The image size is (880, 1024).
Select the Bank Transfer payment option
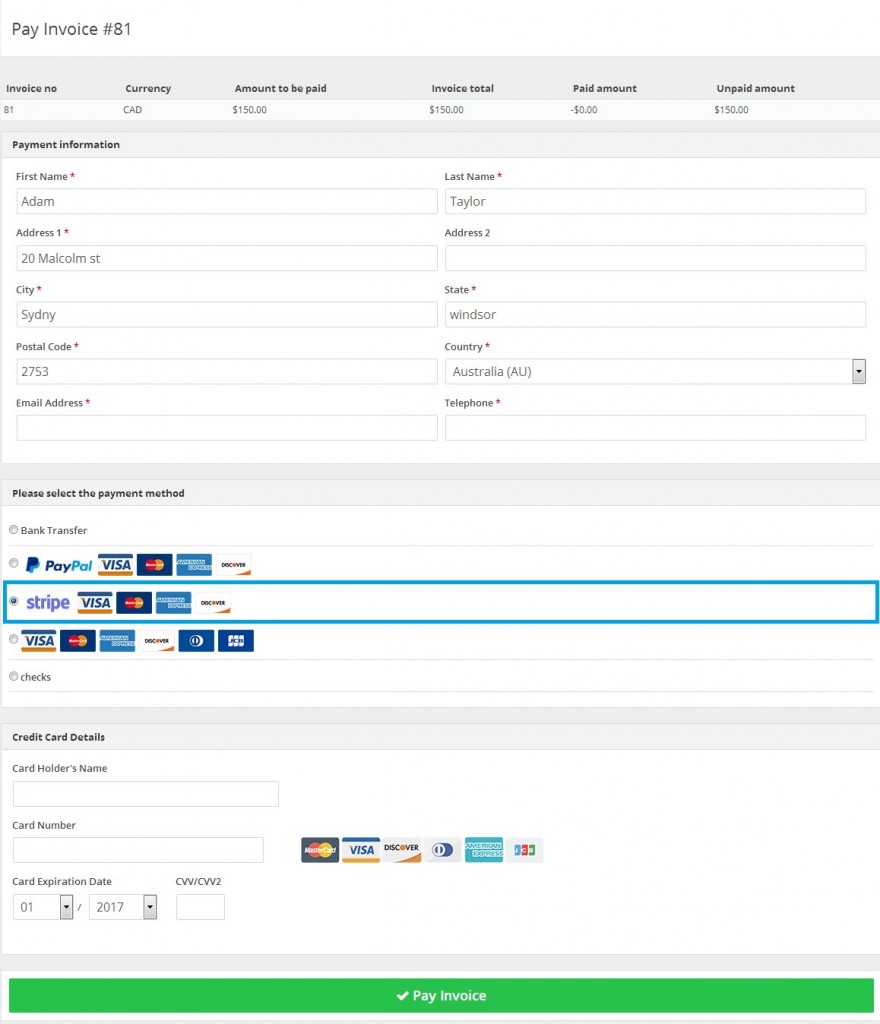(13, 529)
